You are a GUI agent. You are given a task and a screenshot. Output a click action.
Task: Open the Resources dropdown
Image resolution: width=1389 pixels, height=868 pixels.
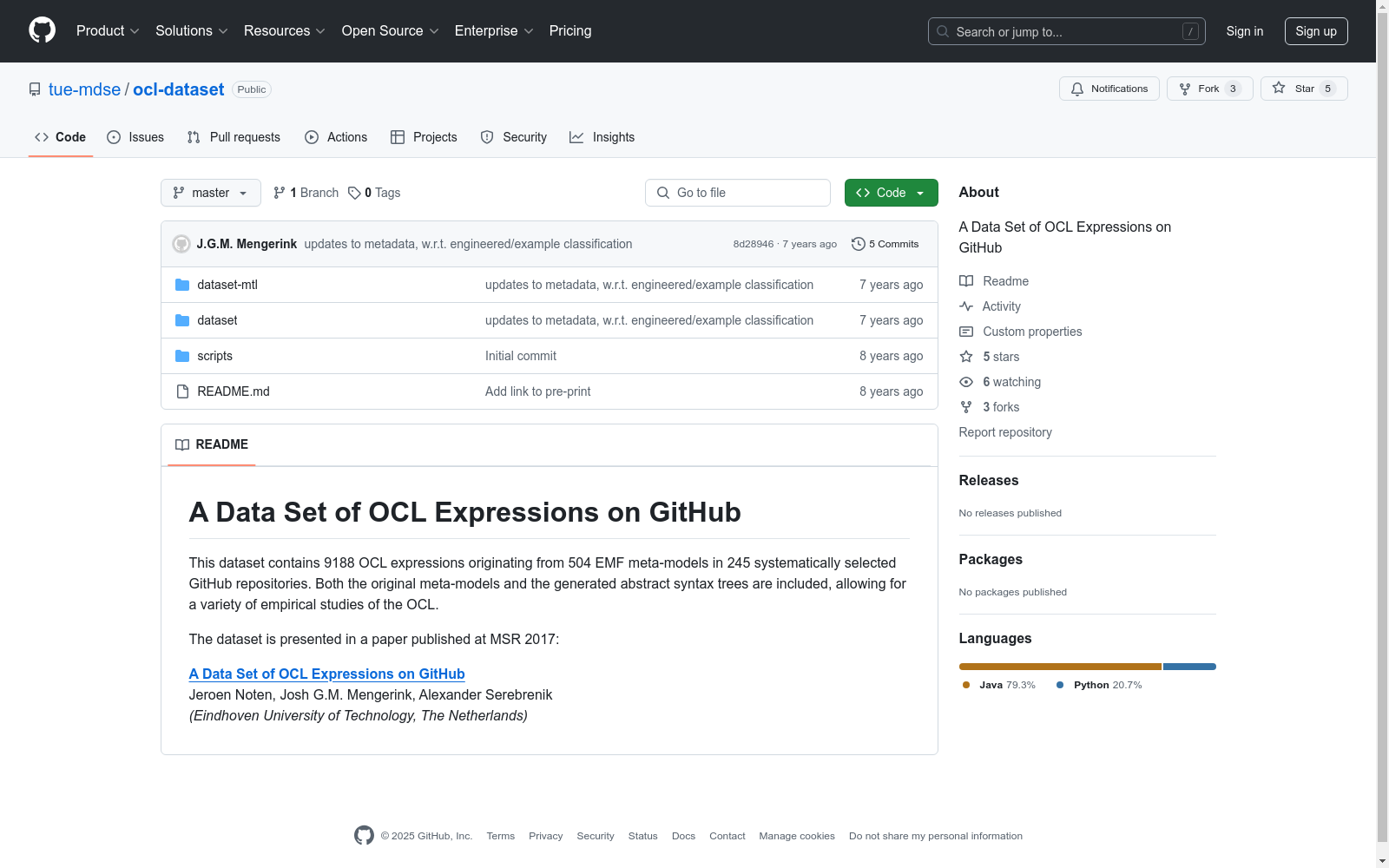coord(285,31)
